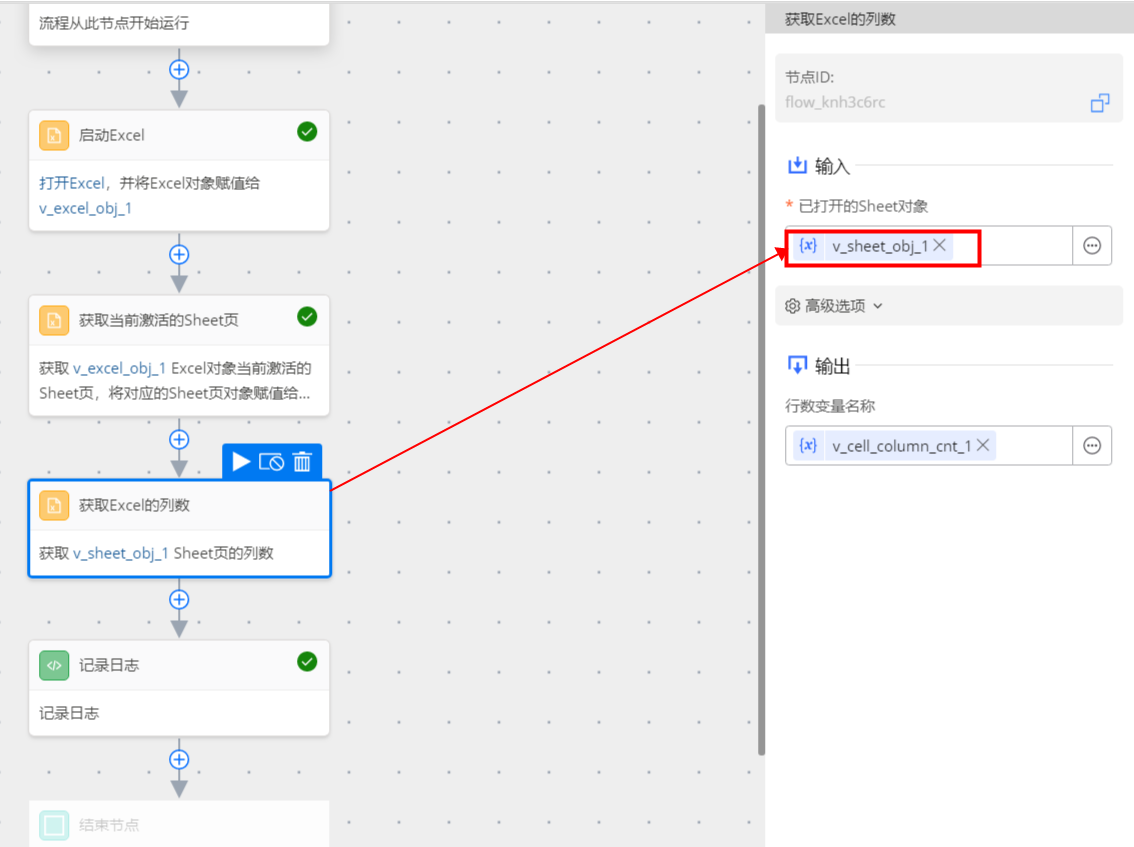The width and height of the screenshot is (1134, 847).
Task: Click the {x} icon in Sheet object field
Action: coord(808,246)
